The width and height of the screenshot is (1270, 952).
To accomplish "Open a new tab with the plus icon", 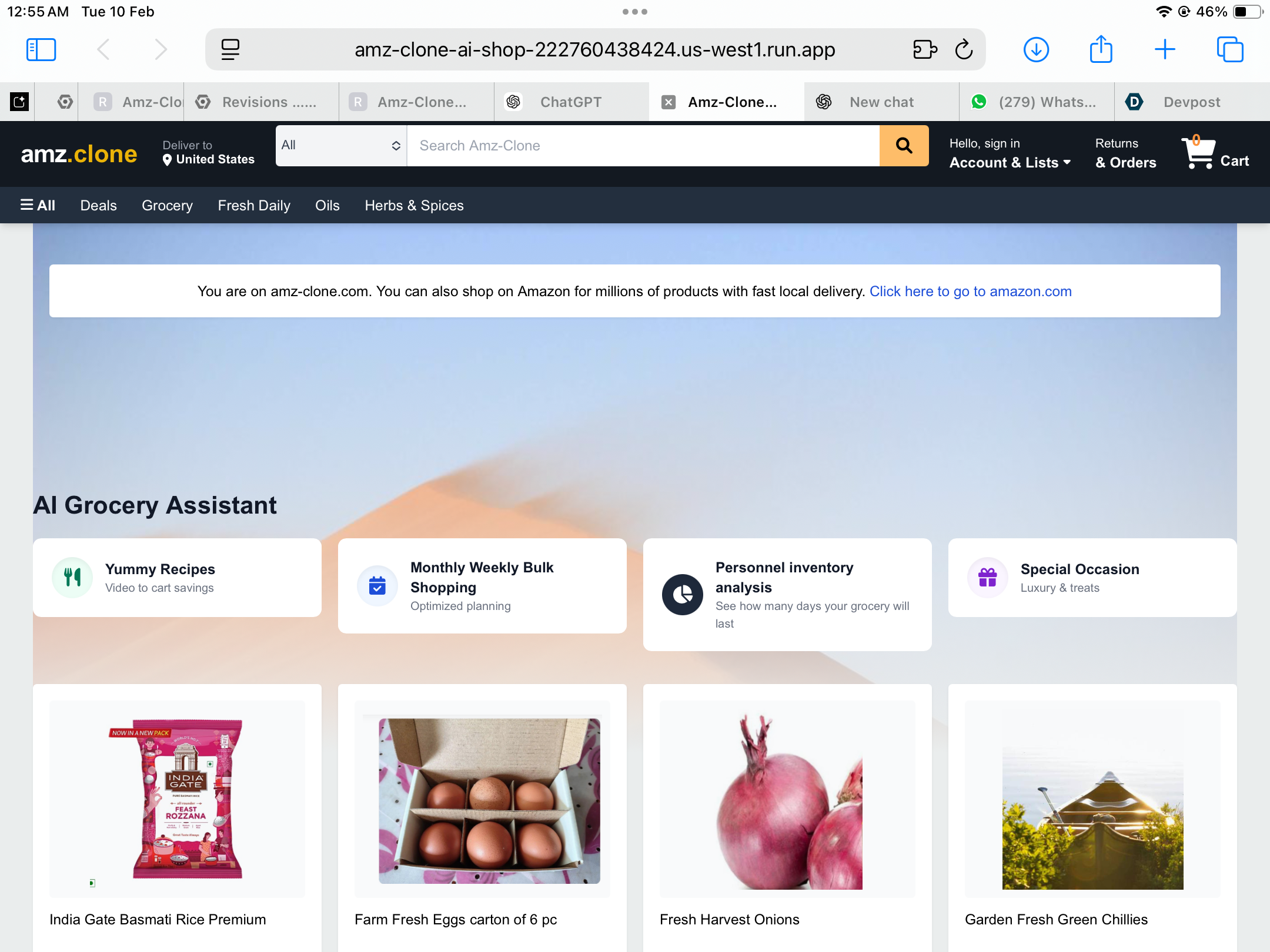I will tap(1165, 49).
